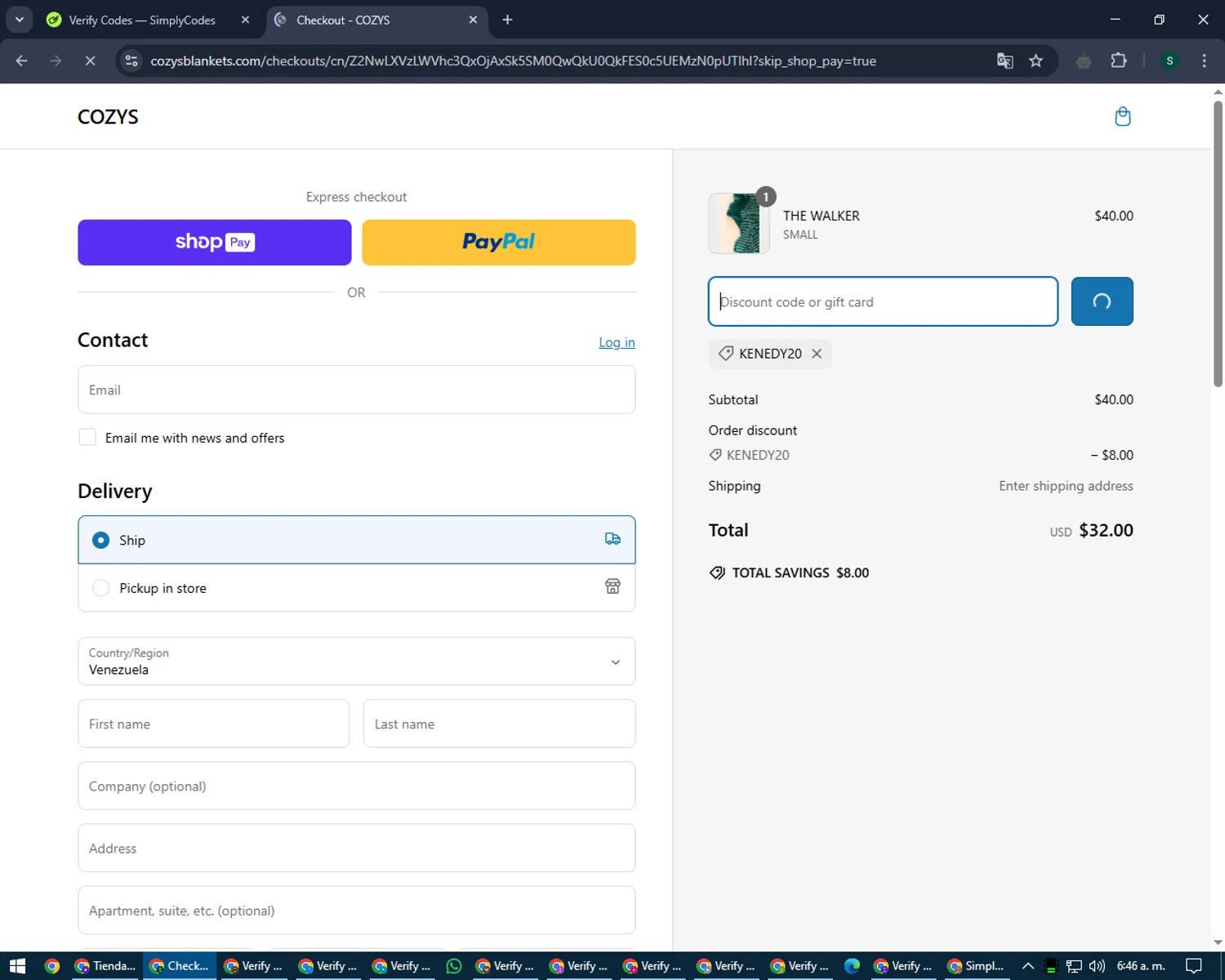1225x980 pixels.
Task: Close the Checkout - COZYS tab
Action: pyautogui.click(x=473, y=20)
